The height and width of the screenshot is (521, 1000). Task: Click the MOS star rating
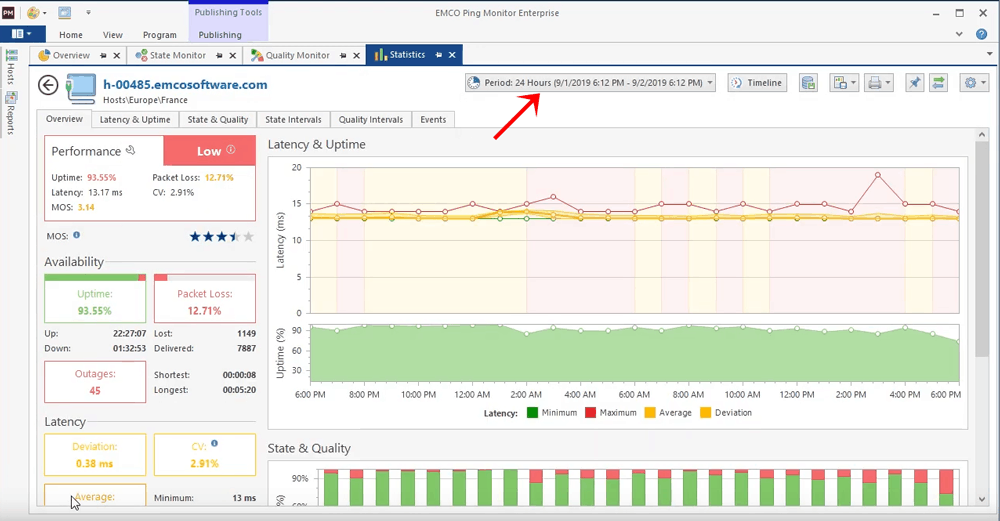click(221, 237)
